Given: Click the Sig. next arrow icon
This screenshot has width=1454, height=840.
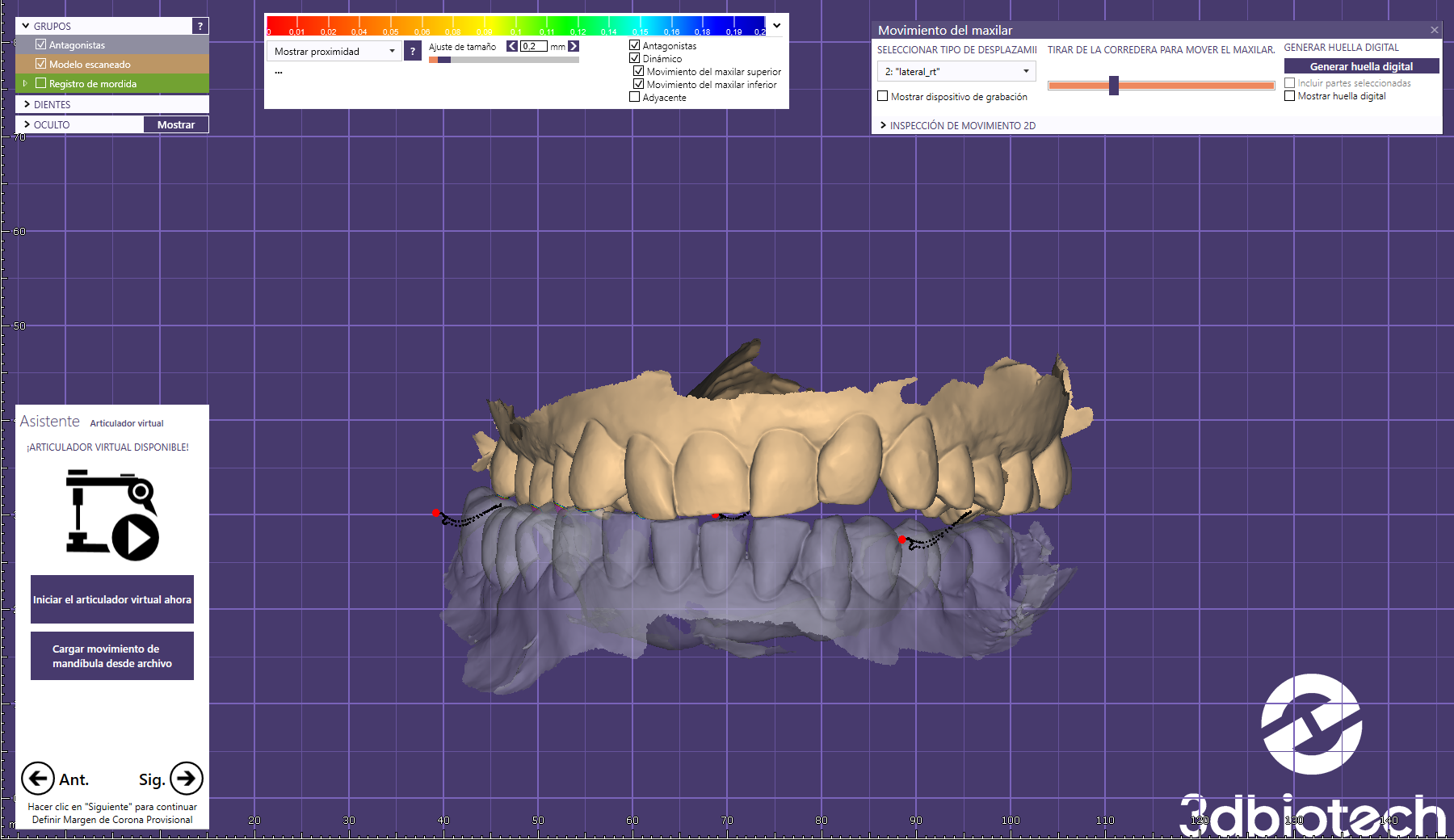Looking at the screenshot, I should coord(187,779).
